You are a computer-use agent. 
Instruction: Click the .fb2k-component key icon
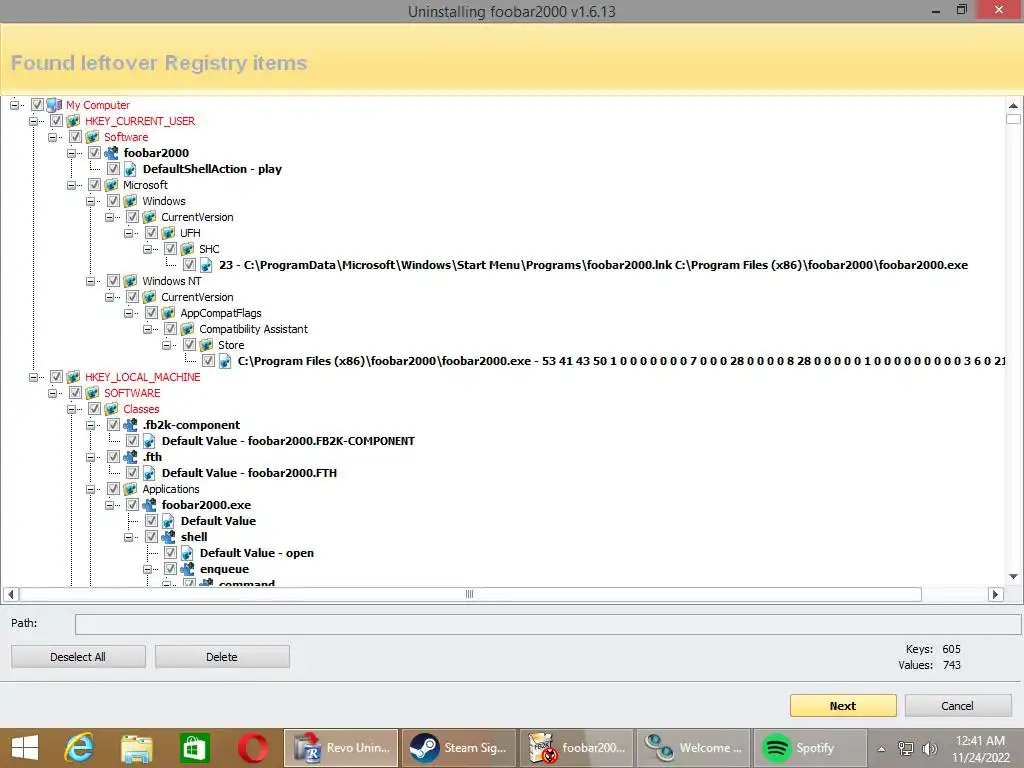(x=131, y=425)
